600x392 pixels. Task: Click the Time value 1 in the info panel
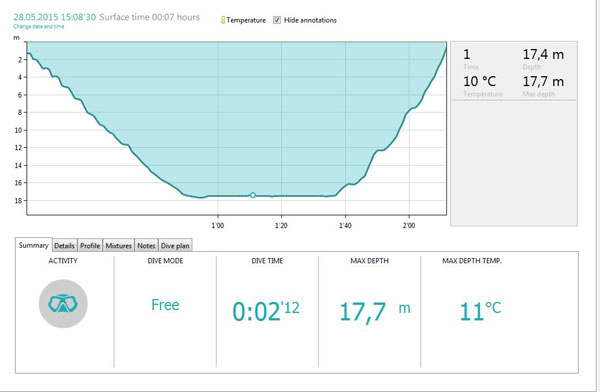pos(467,54)
